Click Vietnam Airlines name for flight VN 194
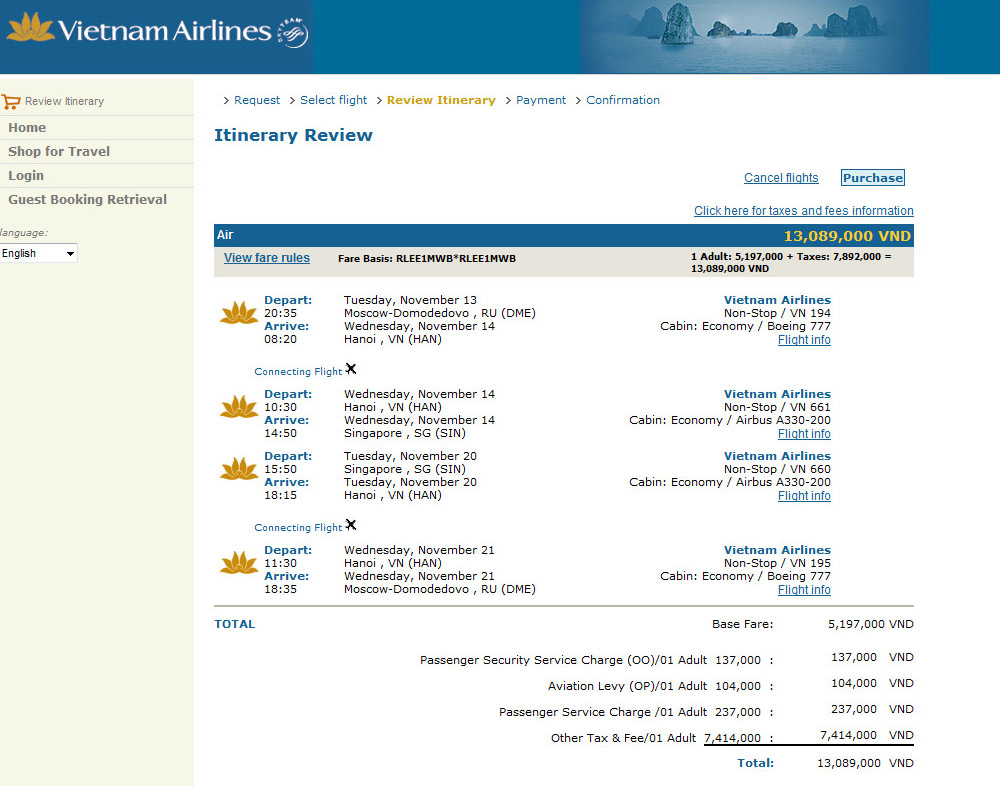 [x=777, y=300]
